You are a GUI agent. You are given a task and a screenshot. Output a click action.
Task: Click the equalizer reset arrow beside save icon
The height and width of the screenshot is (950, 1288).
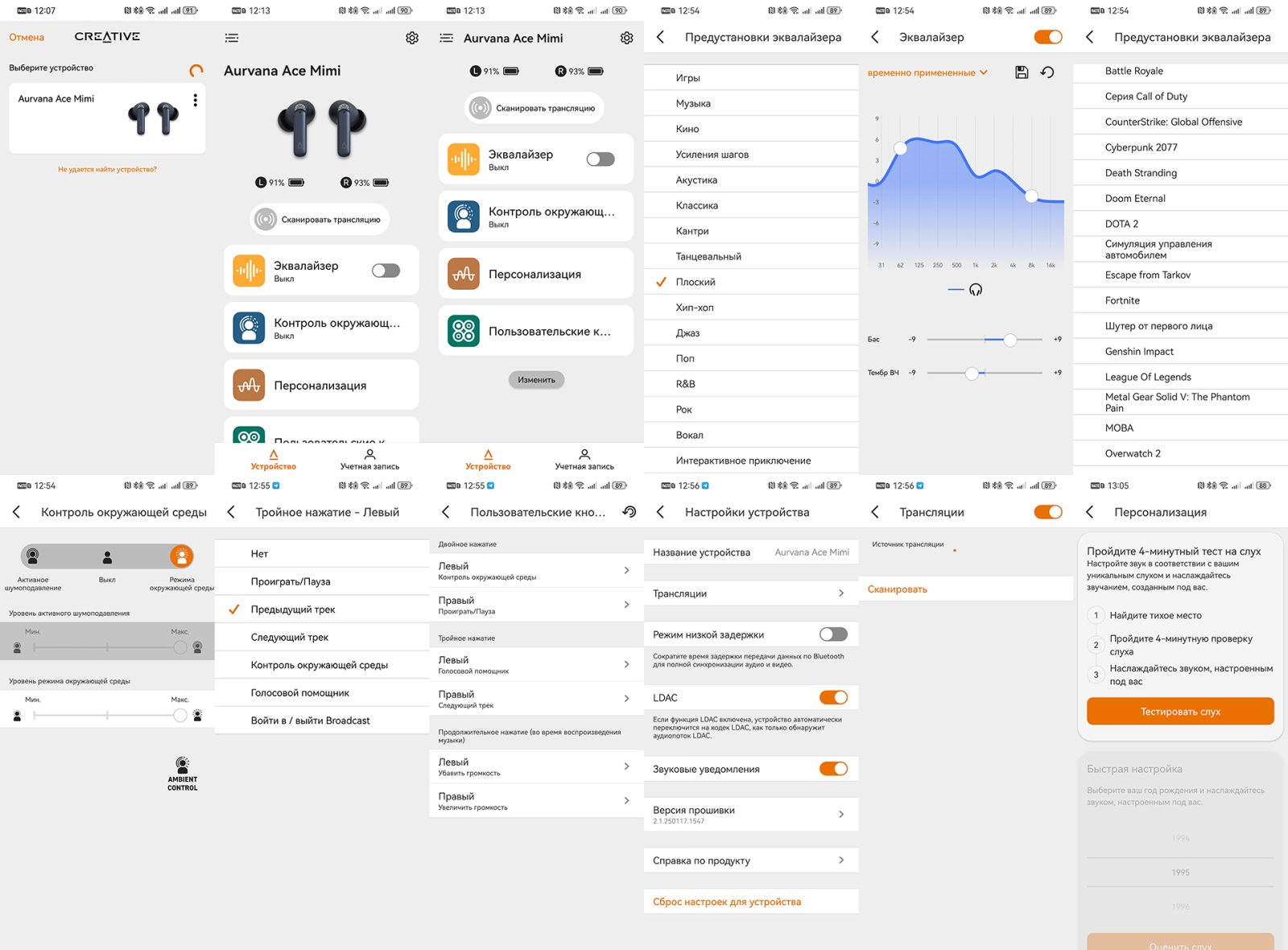[x=1047, y=72]
